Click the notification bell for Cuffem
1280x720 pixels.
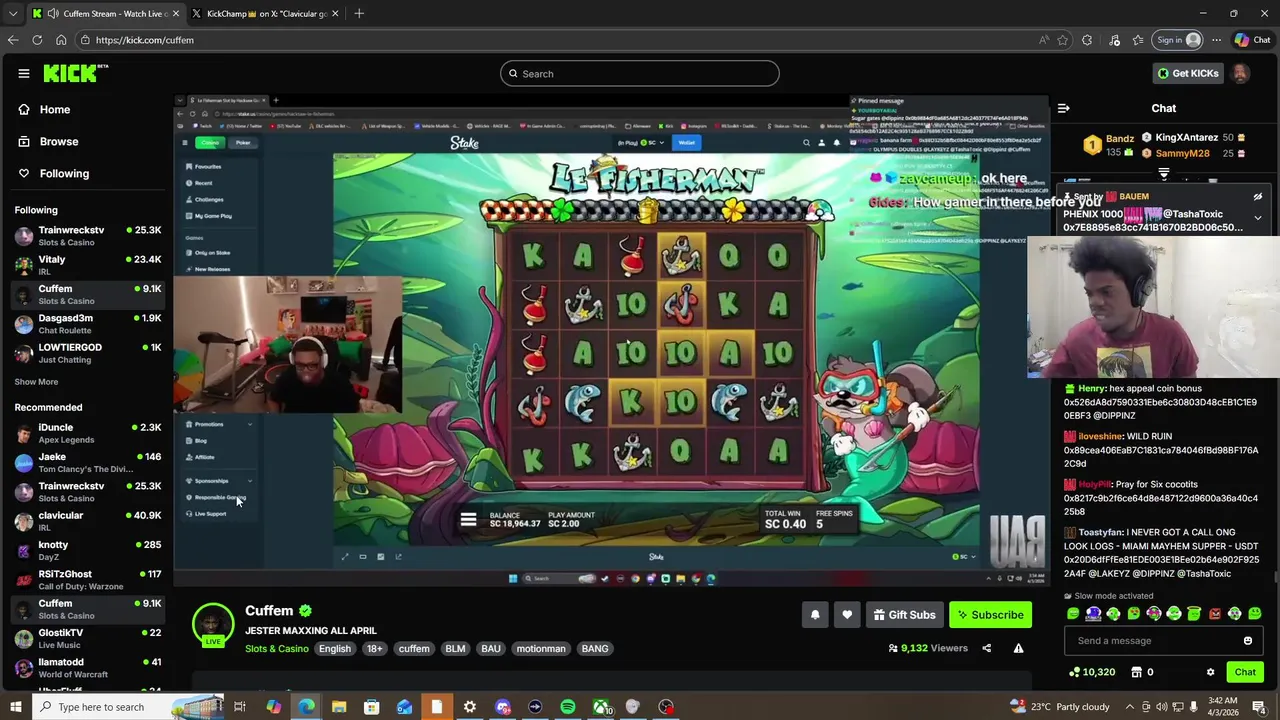tap(815, 615)
